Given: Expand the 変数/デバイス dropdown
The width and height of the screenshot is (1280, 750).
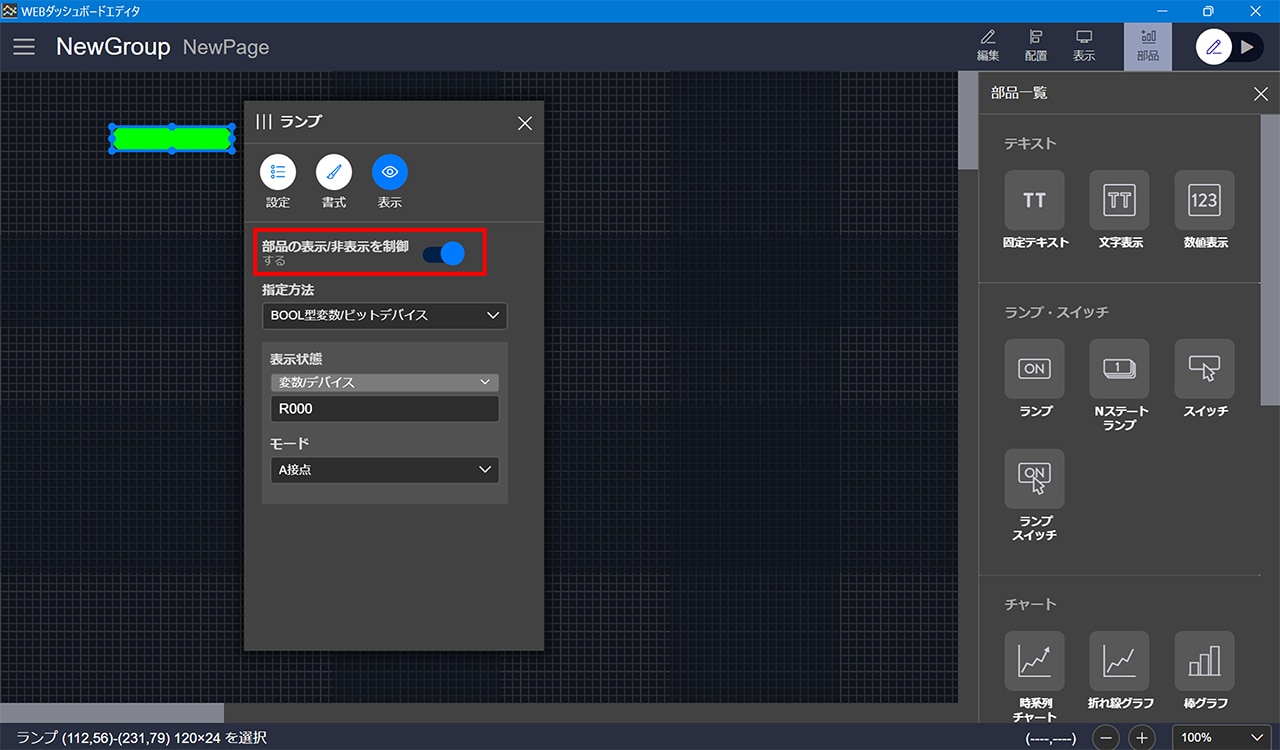Looking at the screenshot, I should (x=384, y=382).
